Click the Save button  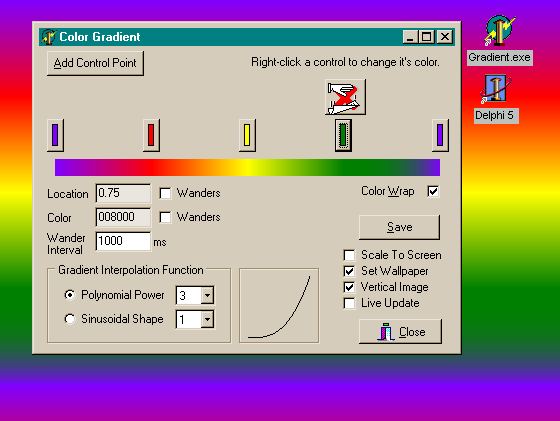pyautogui.click(x=399, y=227)
